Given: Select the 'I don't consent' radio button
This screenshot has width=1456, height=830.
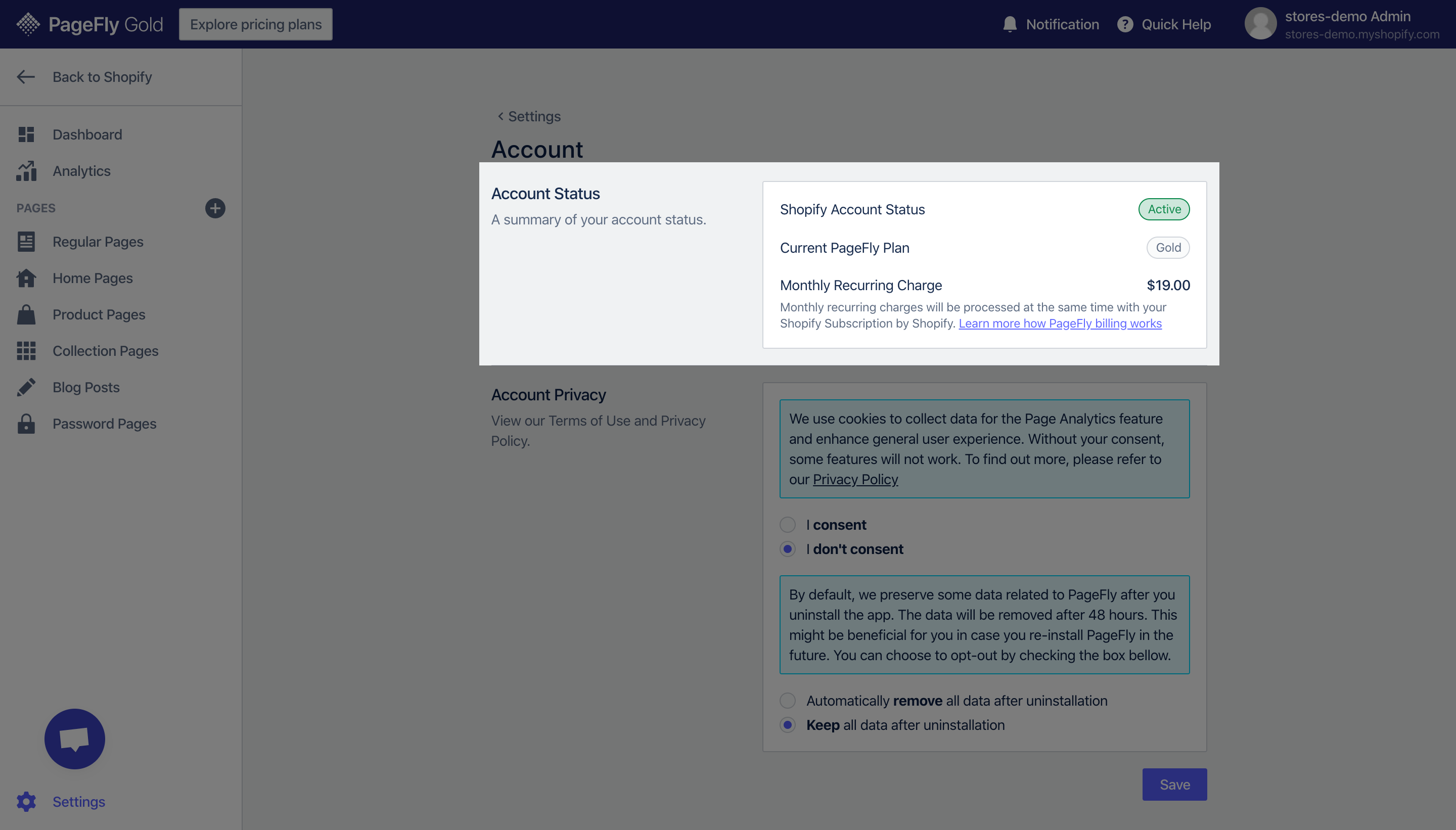Looking at the screenshot, I should coord(787,549).
